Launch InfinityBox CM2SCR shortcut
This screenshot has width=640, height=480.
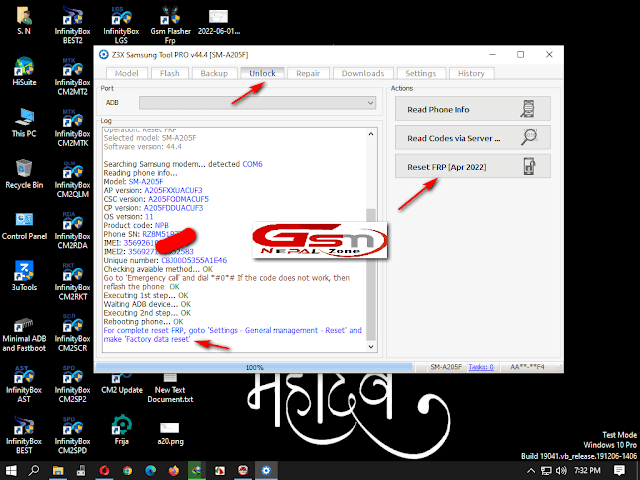click(x=73, y=333)
